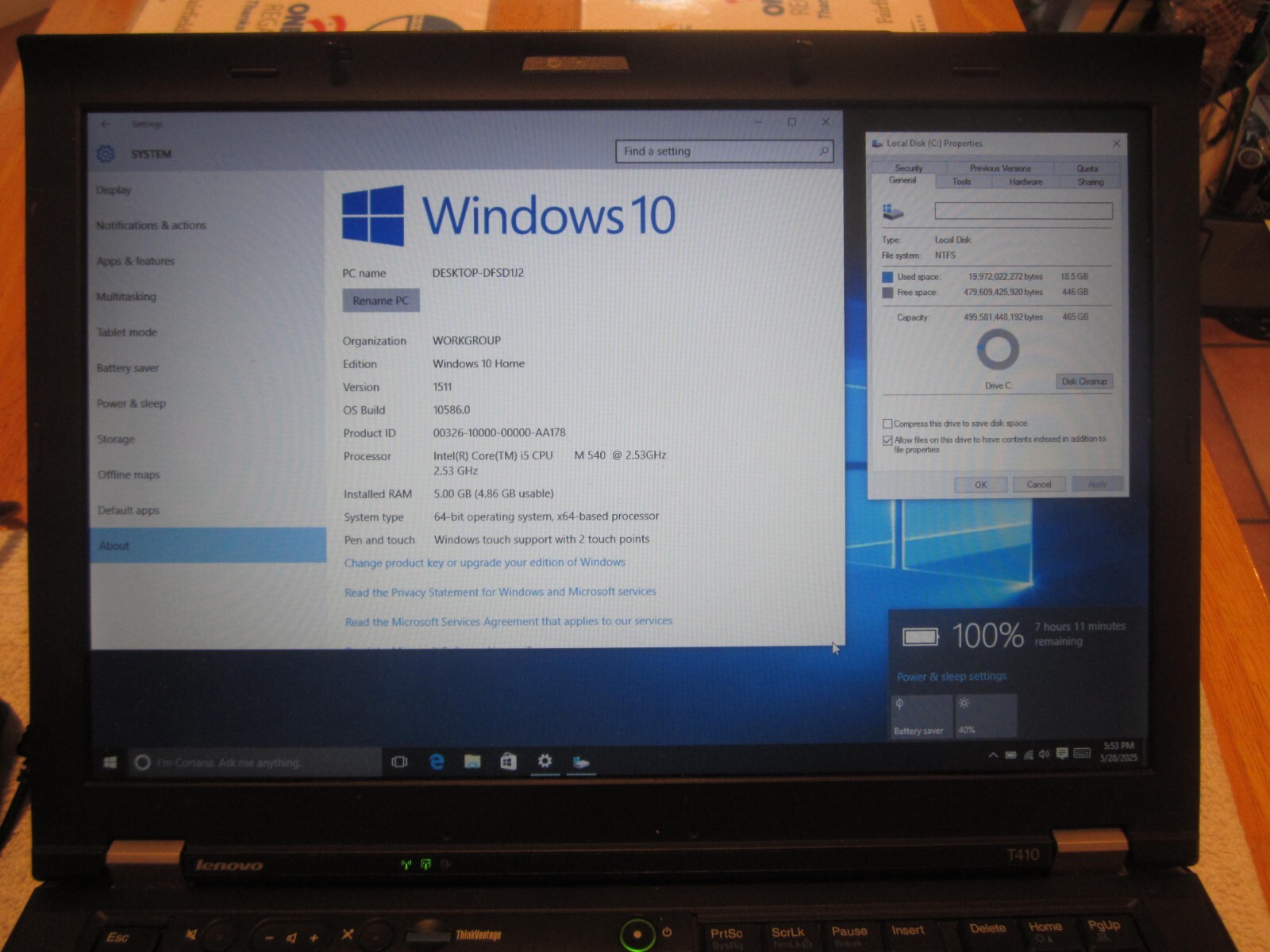Click the Product ID 00326-10000-00000-AA178
The height and width of the screenshot is (952, 1270).
click(x=499, y=433)
